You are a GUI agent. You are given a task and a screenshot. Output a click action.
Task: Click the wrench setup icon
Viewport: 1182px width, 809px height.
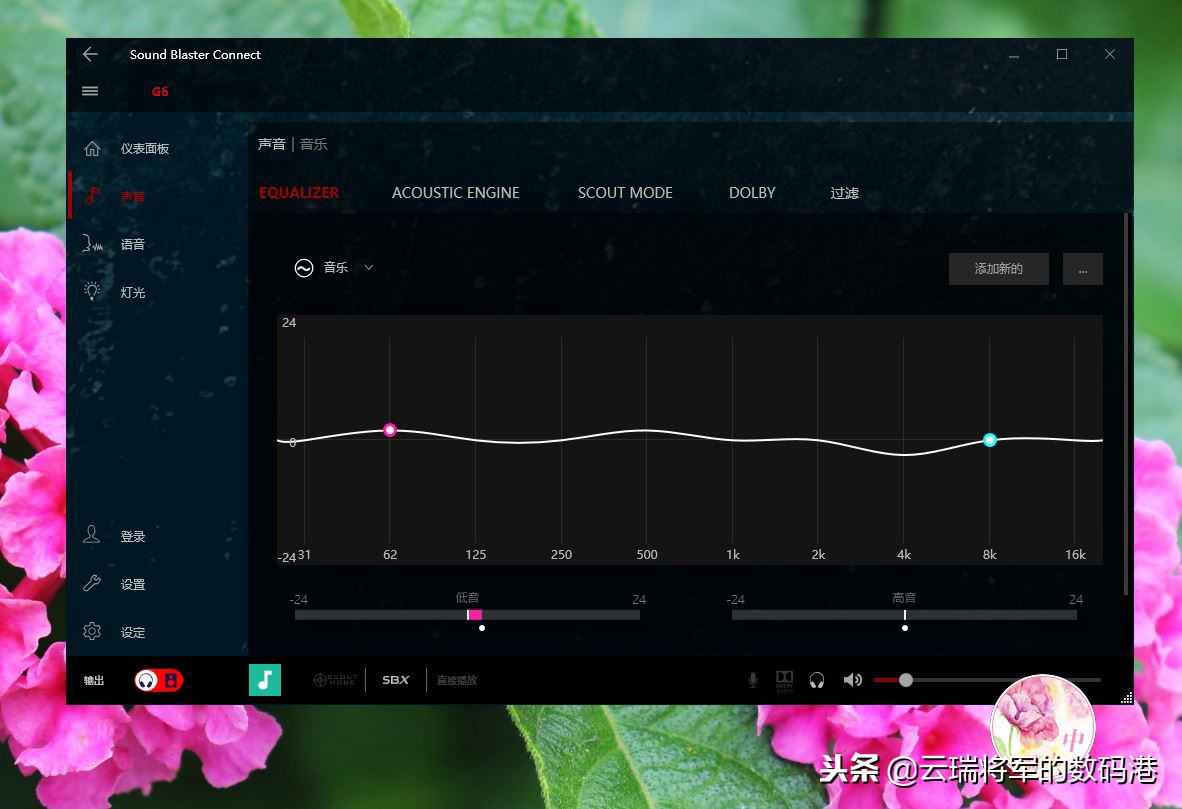[92, 584]
